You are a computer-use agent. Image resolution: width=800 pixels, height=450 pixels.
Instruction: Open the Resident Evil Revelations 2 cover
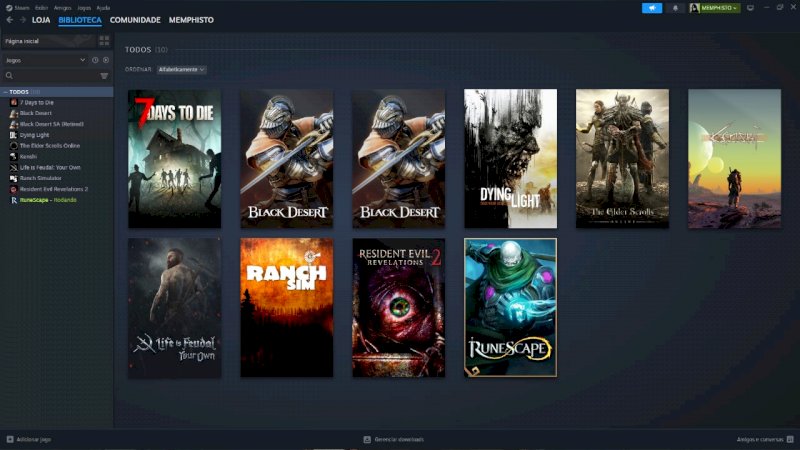(398, 308)
